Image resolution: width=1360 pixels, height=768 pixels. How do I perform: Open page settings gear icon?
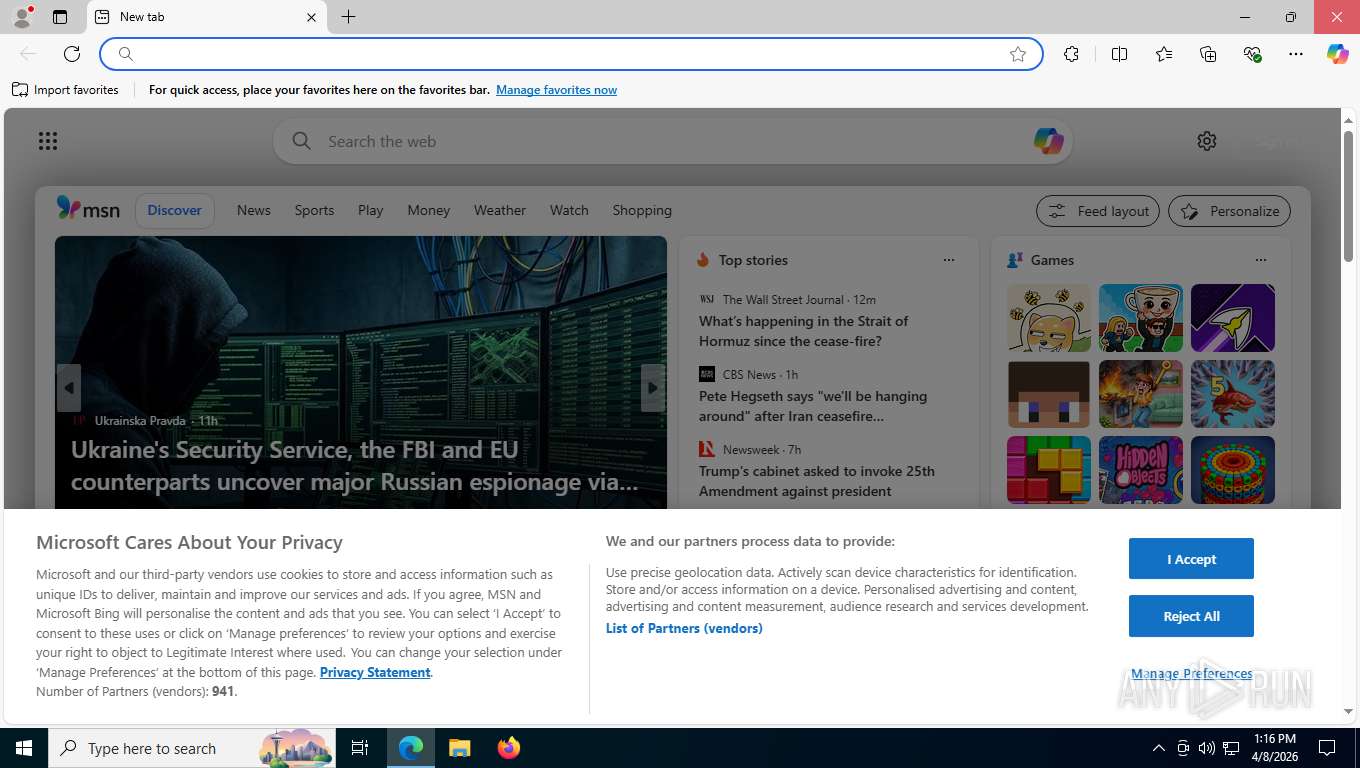1207,141
